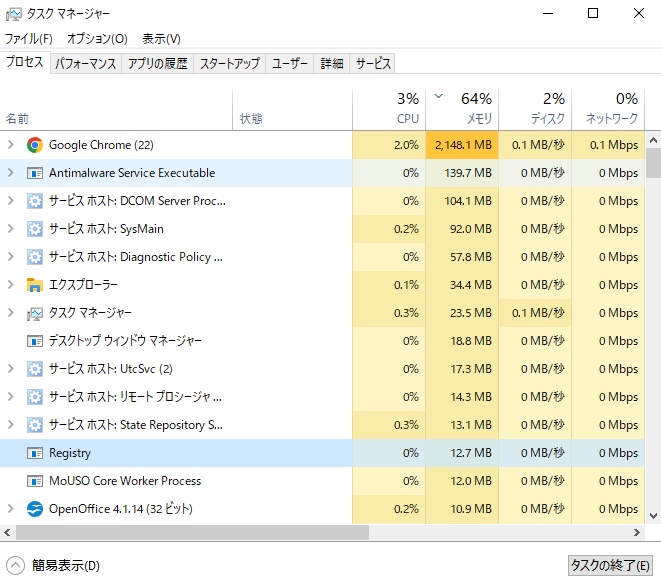This screenshot has width=661, height=587.
Task: Click the Registry process icon
Action: pyautogui.click(x=35, y=453)
